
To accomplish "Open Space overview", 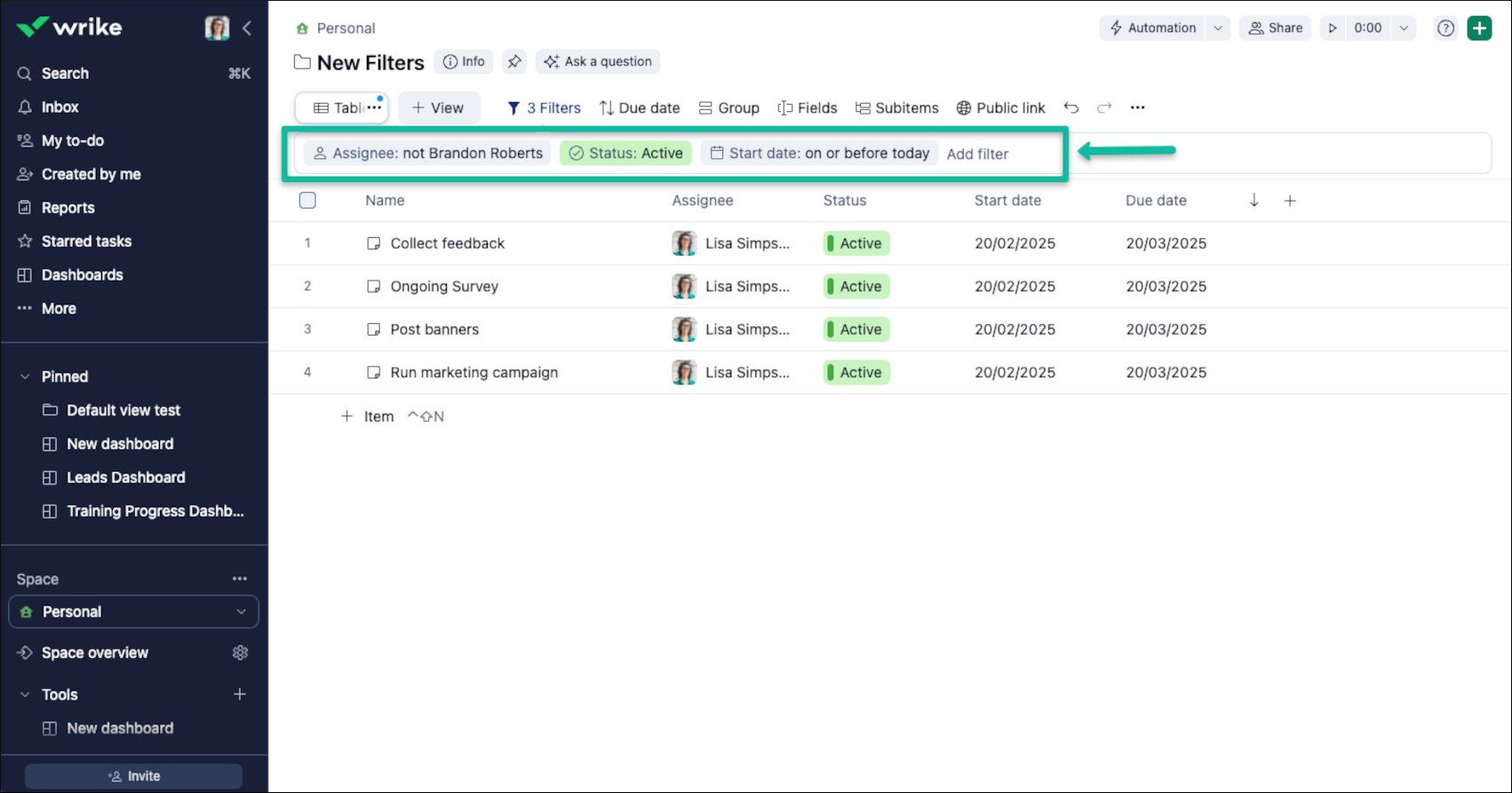I will tap(95, 653).
